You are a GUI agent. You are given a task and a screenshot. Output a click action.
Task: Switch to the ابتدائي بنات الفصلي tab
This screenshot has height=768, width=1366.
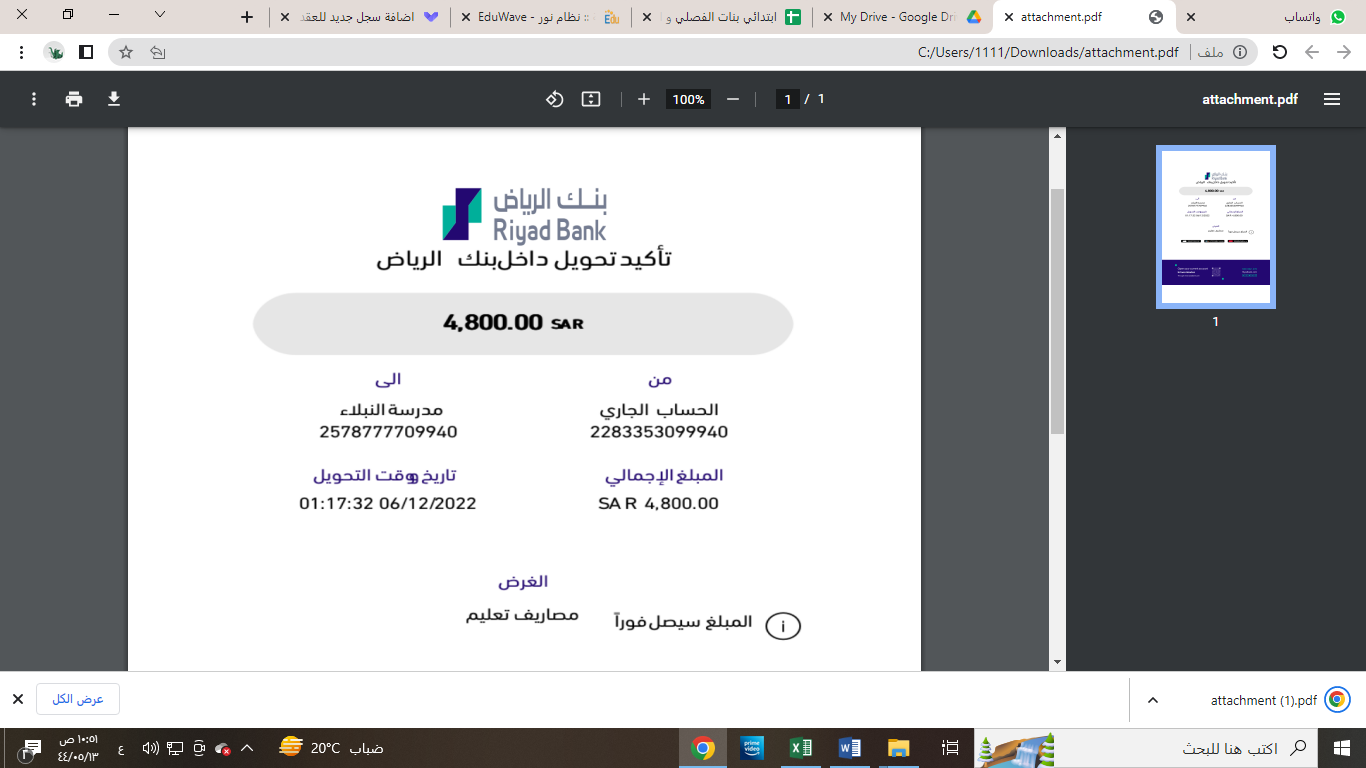coord(720,17)
